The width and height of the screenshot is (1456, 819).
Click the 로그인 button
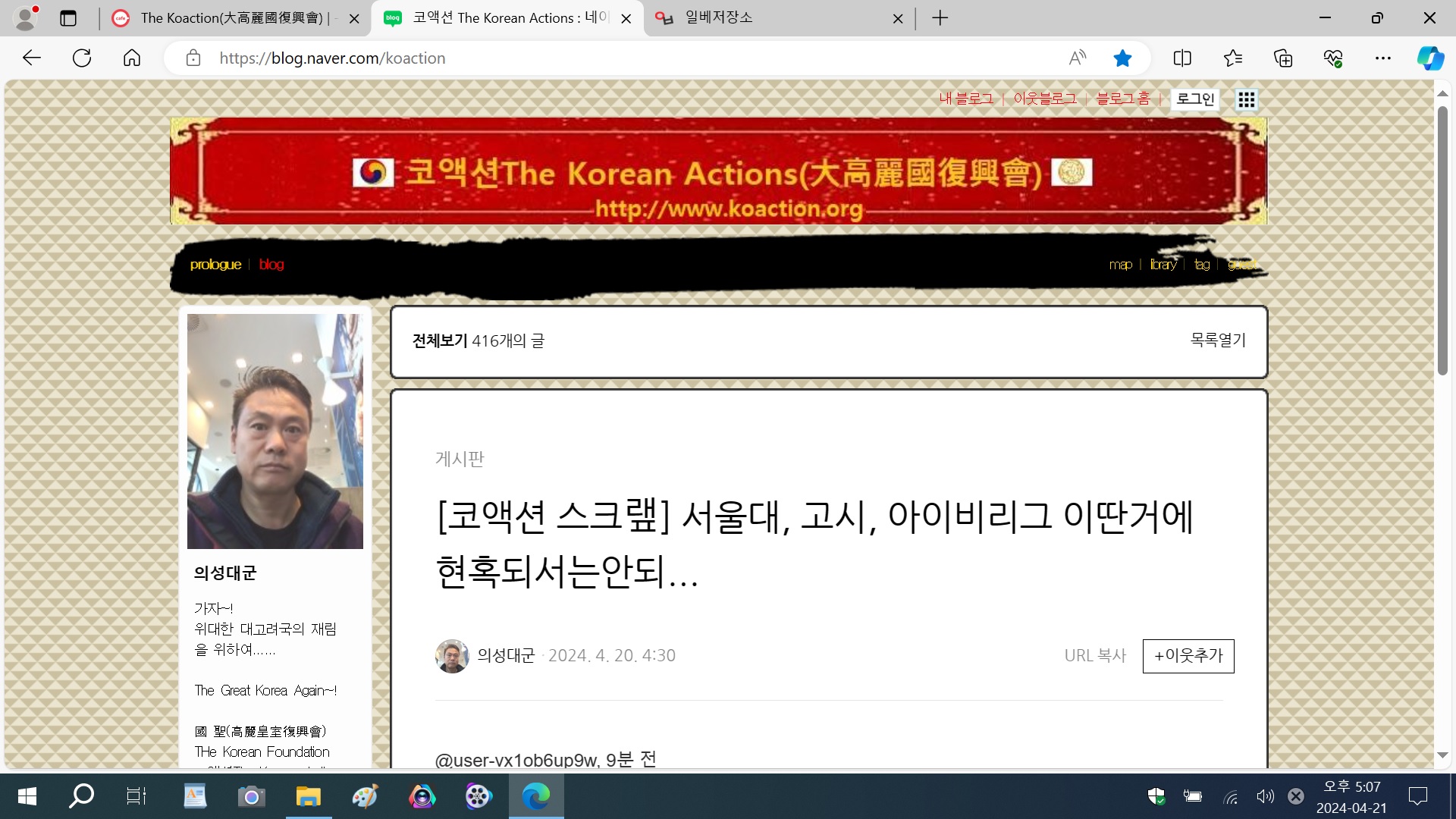tap(1195, 99)
